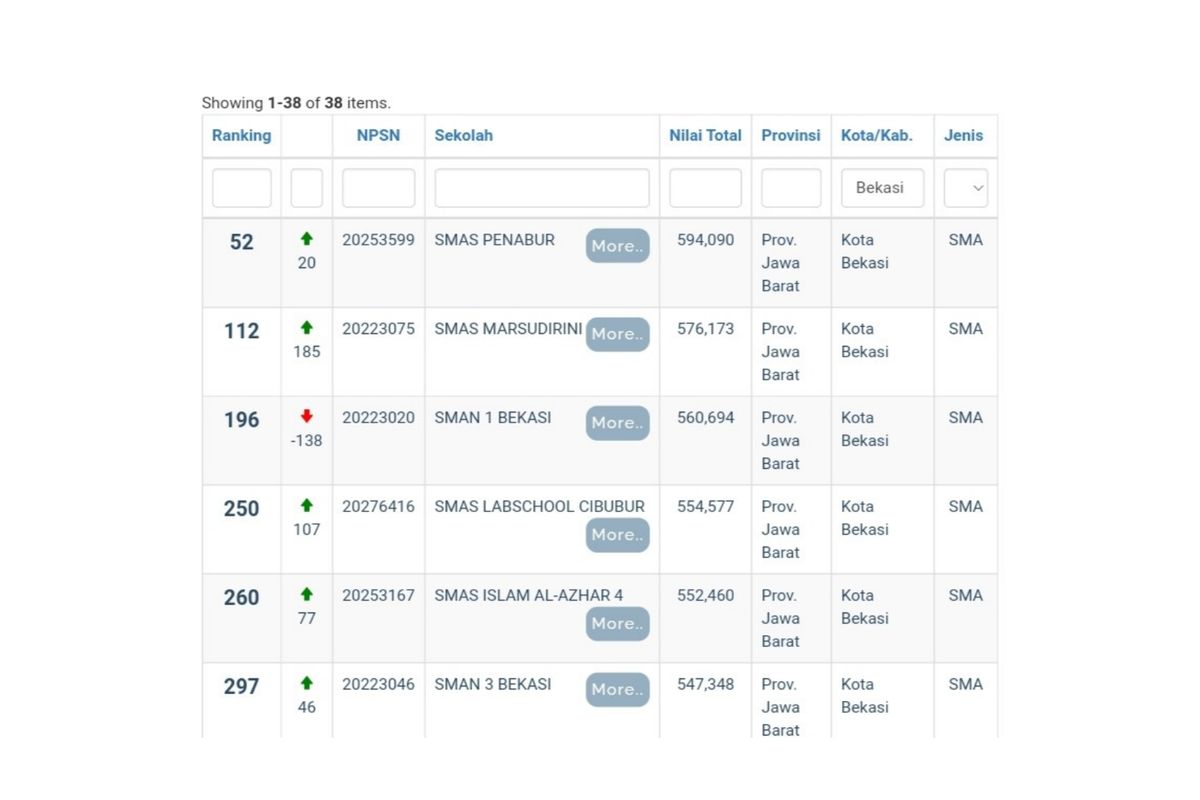This screenshot has height=800, width=1200.
Task: Click green up arrow beside rank 112
Action: [x=306, y=328]
